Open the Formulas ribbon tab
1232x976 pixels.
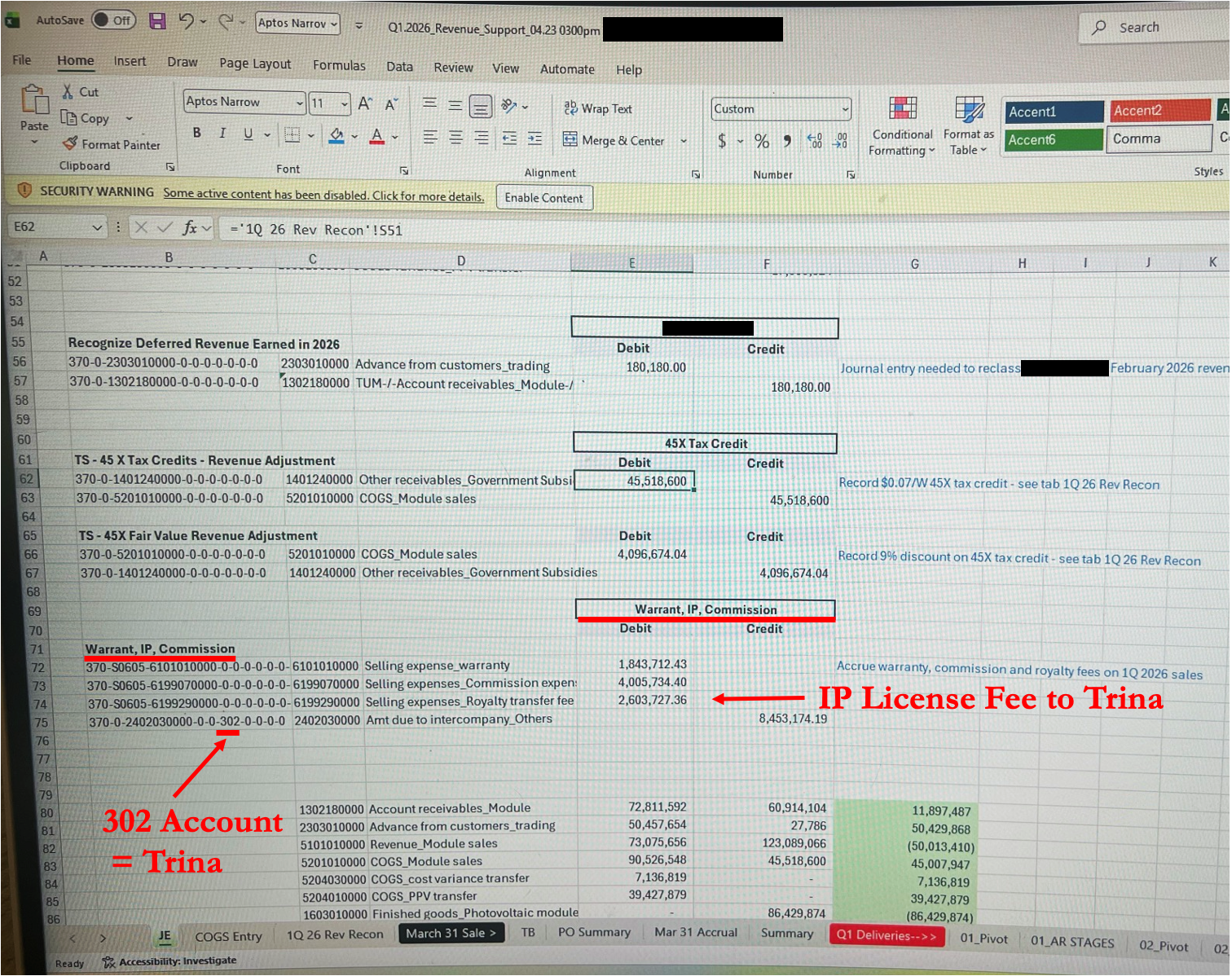(339, 65)
